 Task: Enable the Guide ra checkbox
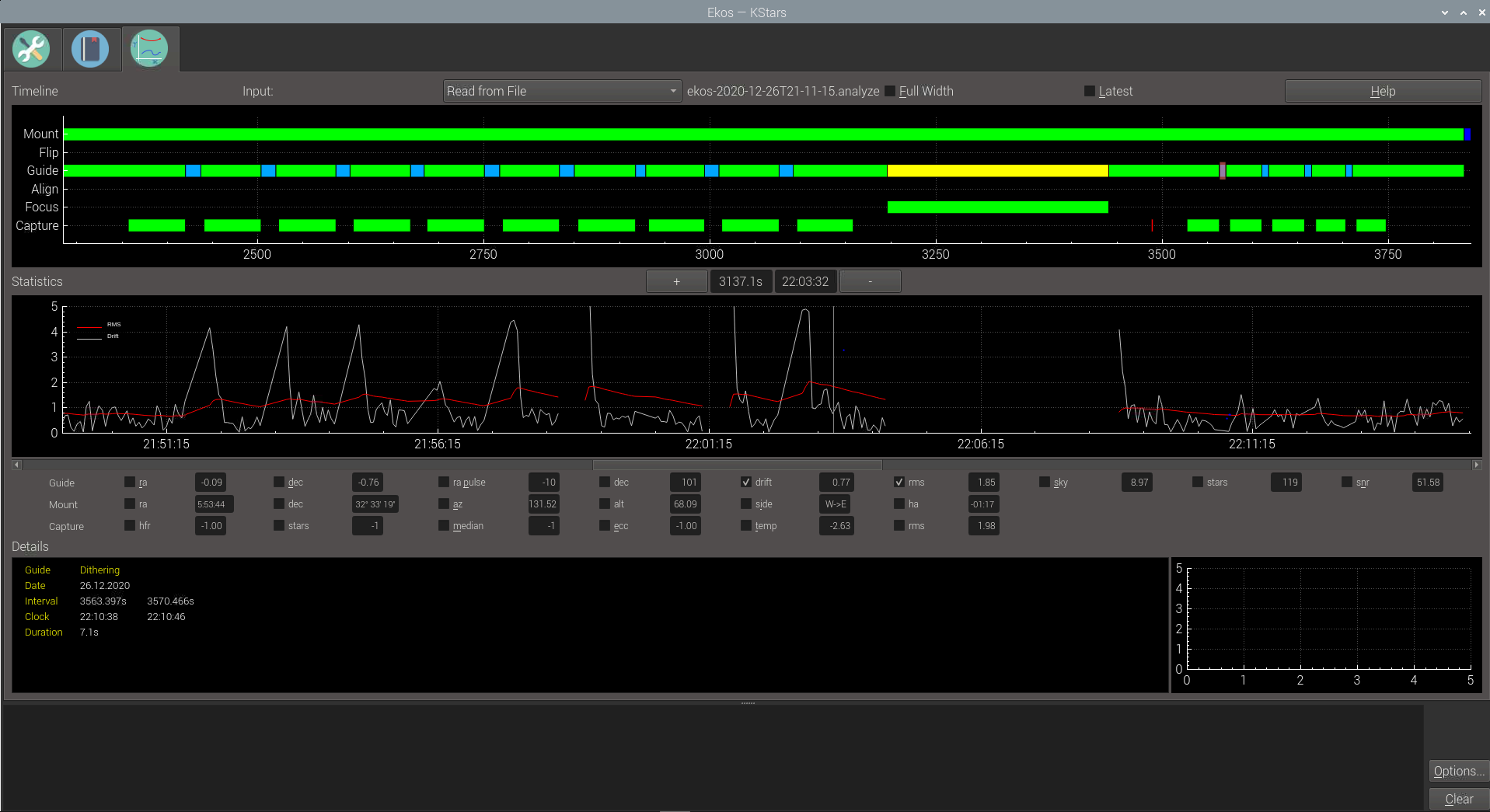[x=130, y=482]
